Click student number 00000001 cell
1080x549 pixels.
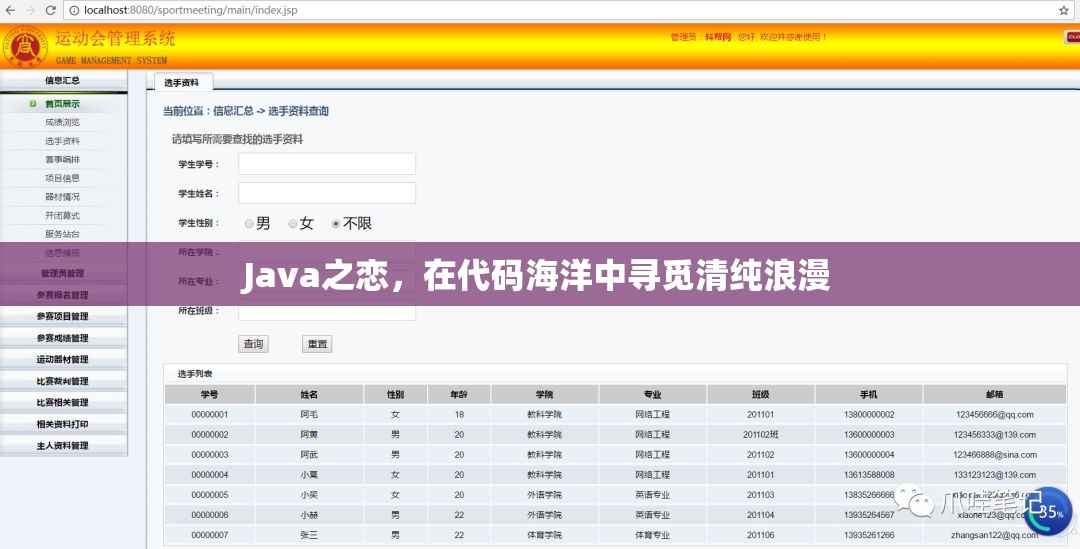210,415
